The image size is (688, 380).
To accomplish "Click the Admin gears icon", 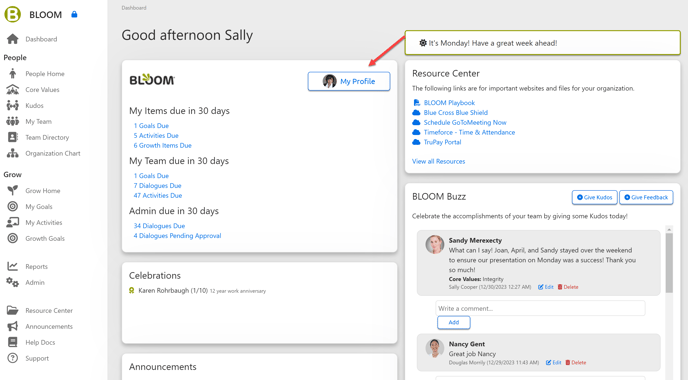I will pyautogui.click(x=13, y=283).
